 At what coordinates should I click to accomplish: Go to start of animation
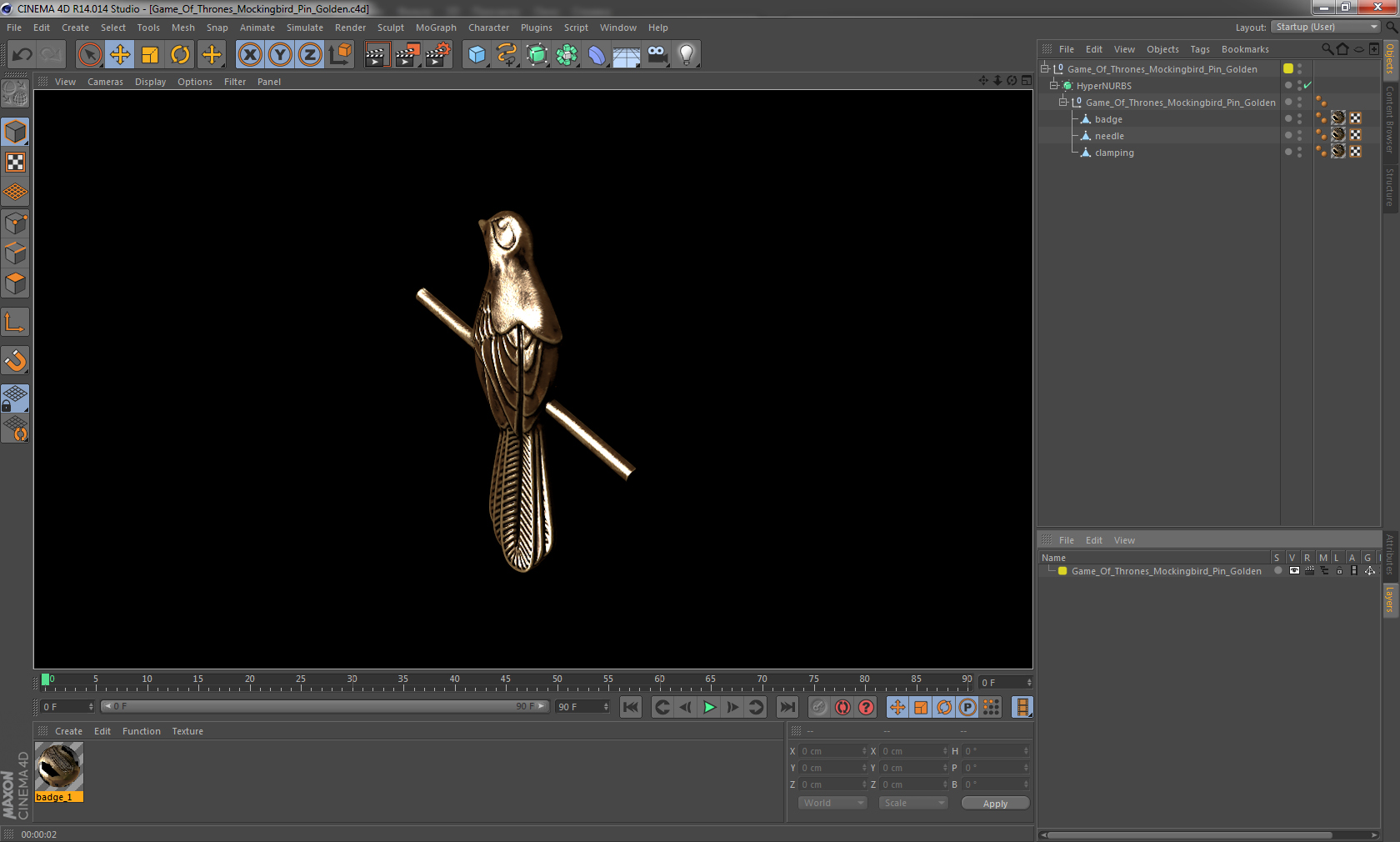[631, 707]
